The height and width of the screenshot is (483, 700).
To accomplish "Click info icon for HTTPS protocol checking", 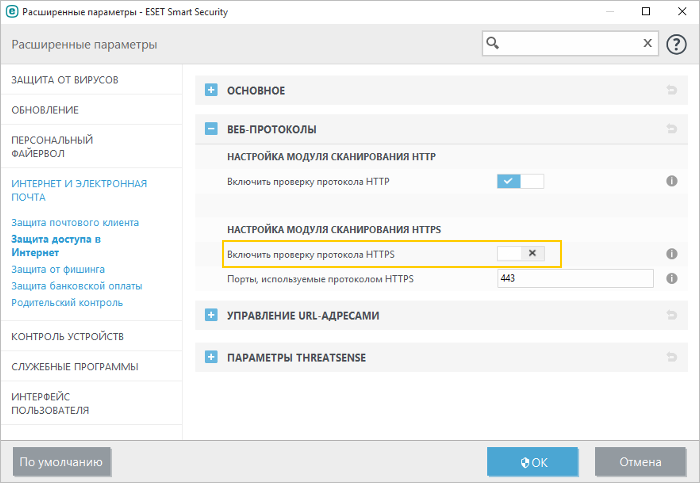I will [x=672, y=254].
